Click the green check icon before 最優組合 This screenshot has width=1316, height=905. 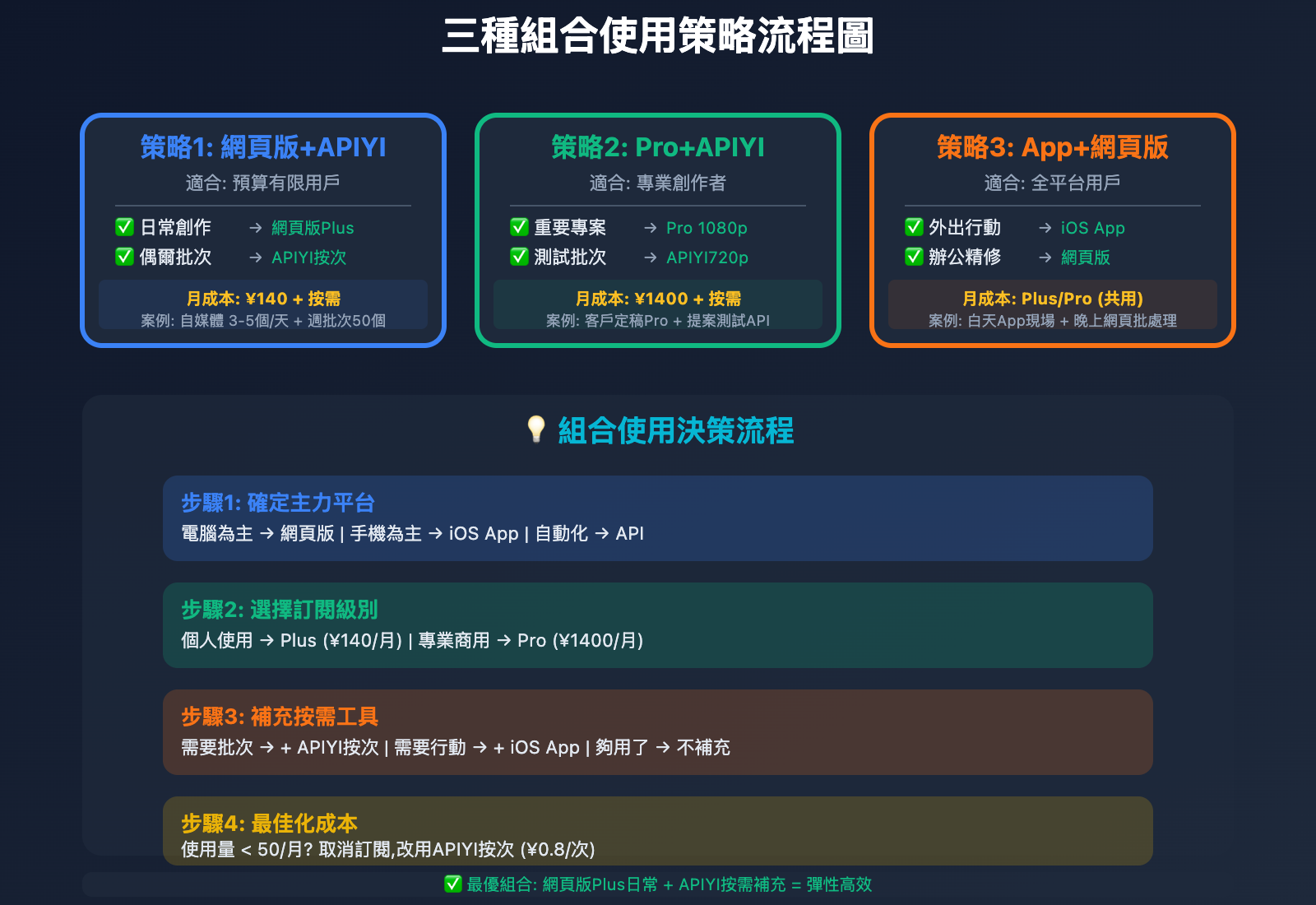pos(453,884)
